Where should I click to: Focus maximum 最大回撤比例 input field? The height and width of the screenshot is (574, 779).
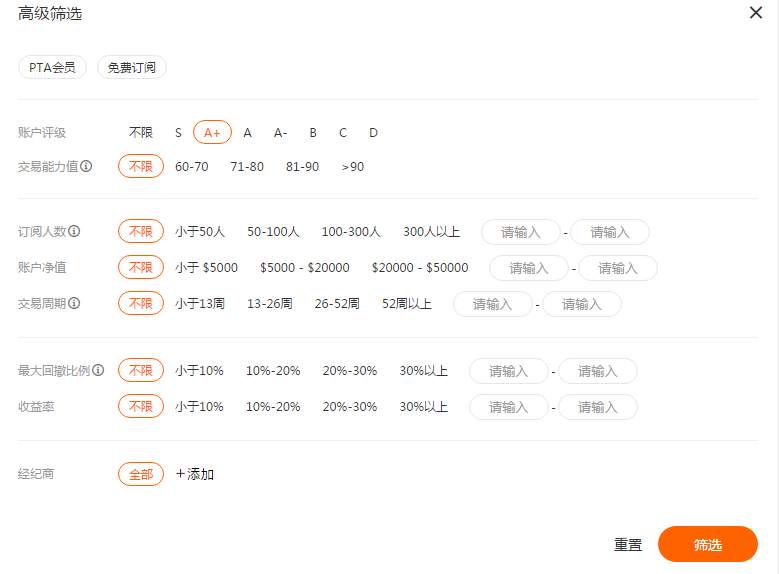[x=598, y=371]
